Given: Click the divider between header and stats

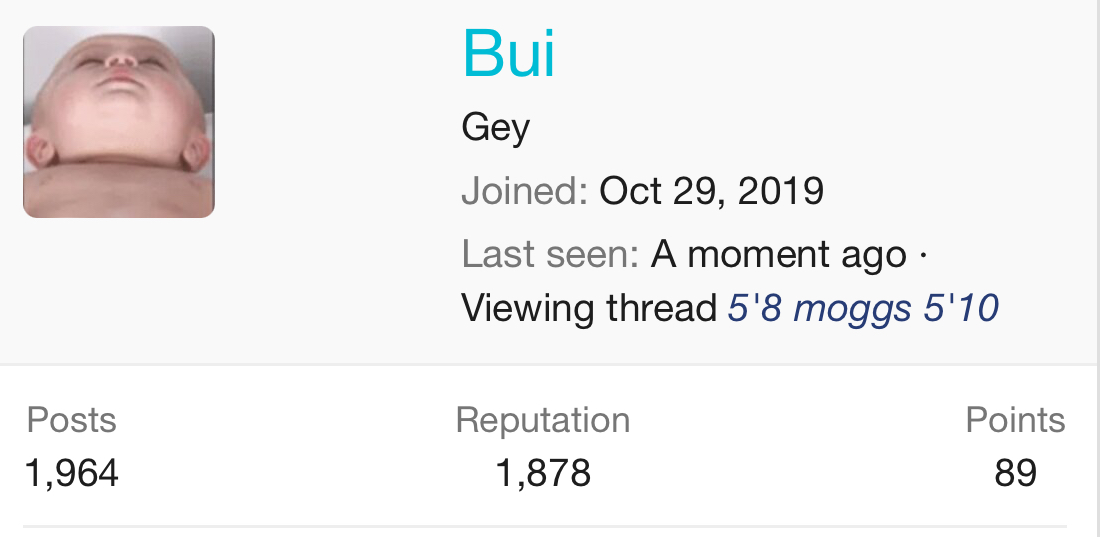Looking at the screenshot, I should click(550, 365).
